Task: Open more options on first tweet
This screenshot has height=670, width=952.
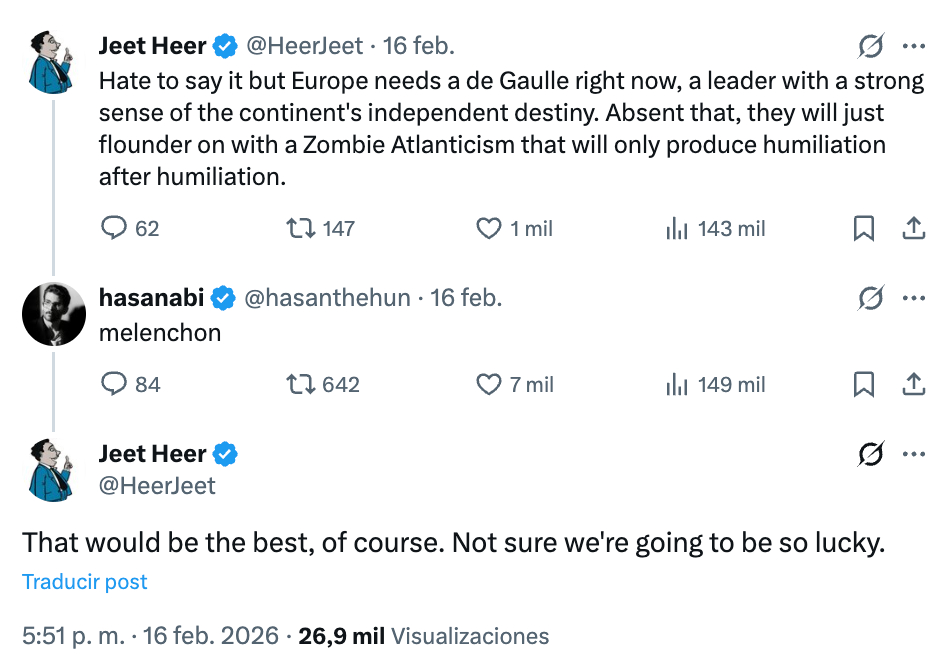Action: point(913,46)
